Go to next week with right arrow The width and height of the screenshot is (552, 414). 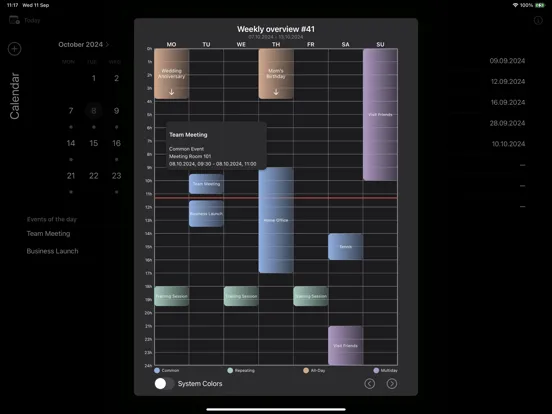(391, 383)
